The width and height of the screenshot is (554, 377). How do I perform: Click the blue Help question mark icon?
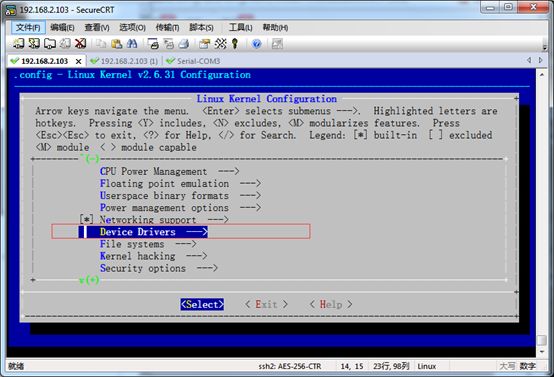(257, 43)
